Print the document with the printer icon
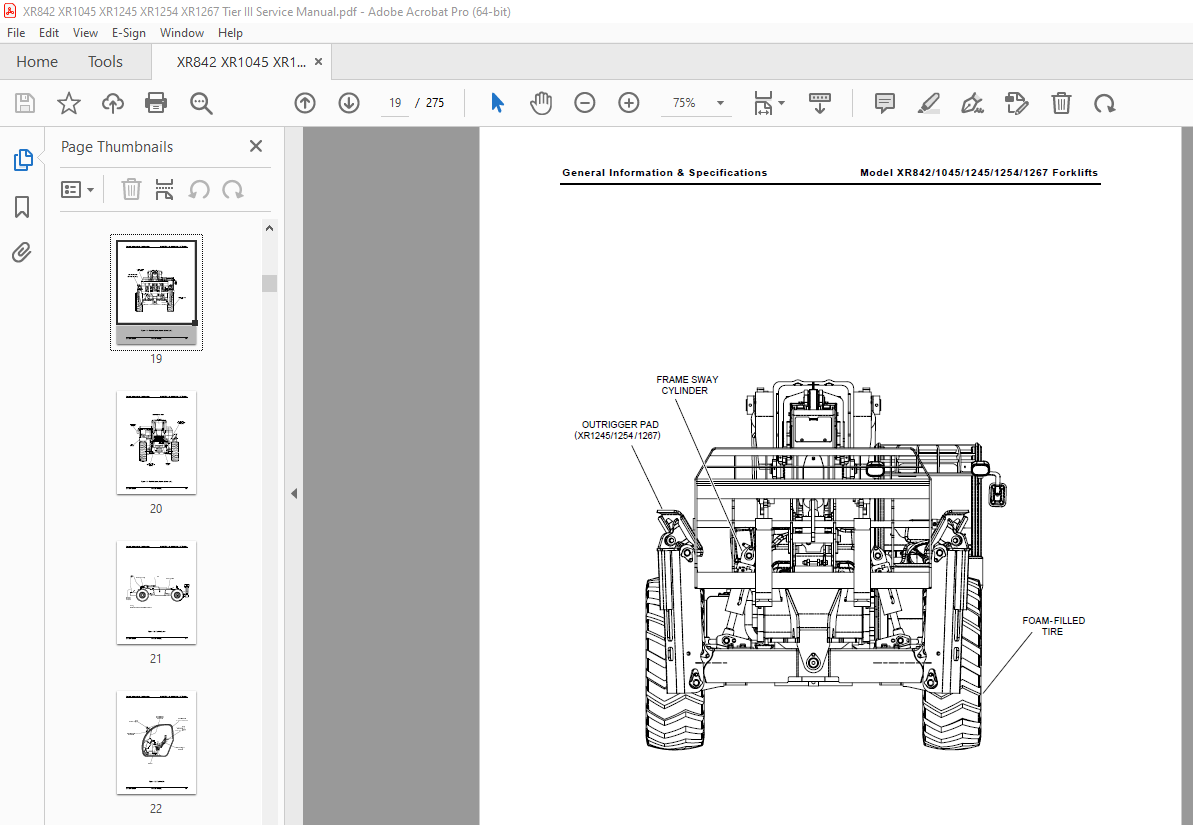Screen dimensions: 1193x825 point(156,103)
